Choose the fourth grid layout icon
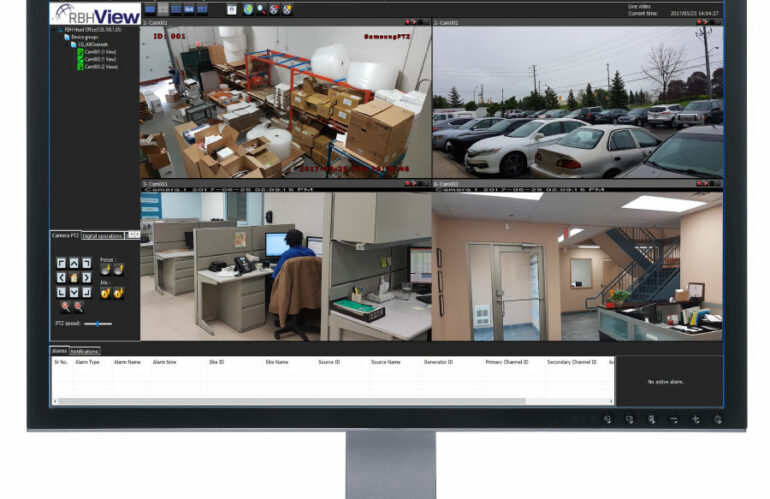 pyautogui.click(x=189, y=9)
